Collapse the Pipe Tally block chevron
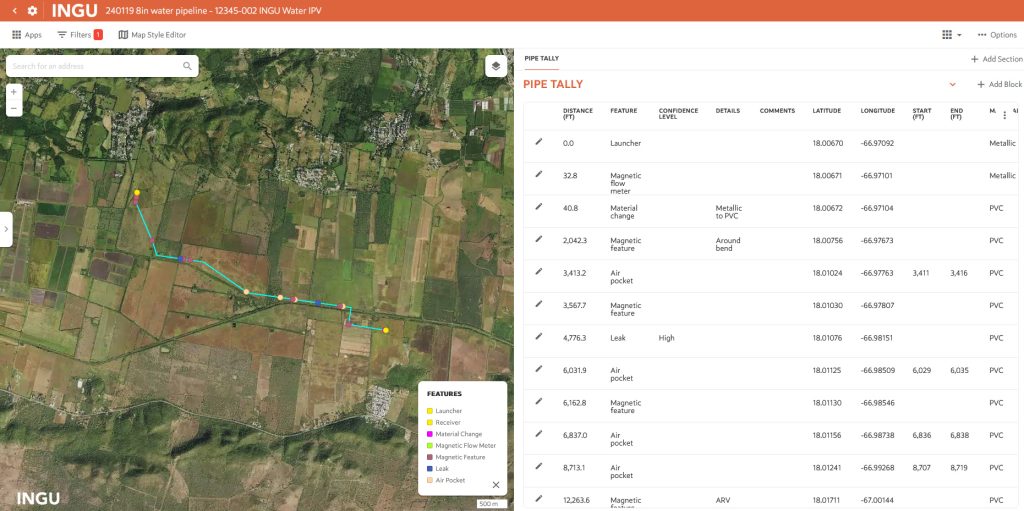 [x=952, y=84]
